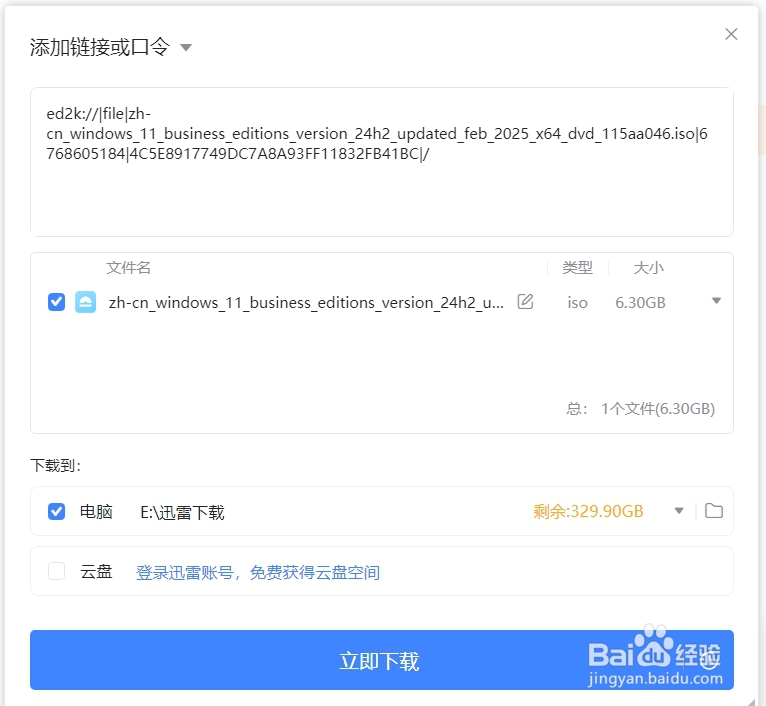The image size is (766, 706).
Task: Click inside the ed2k link text box
Action: point(382,162)
